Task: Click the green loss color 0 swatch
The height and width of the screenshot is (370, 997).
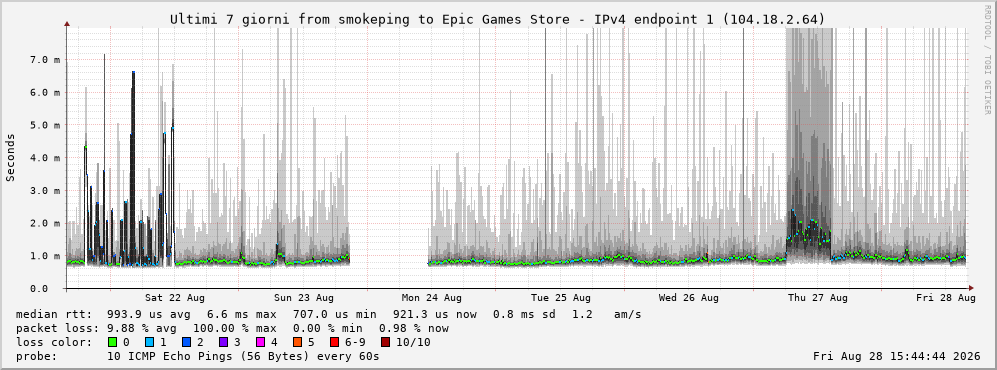Action: [113, 342]
